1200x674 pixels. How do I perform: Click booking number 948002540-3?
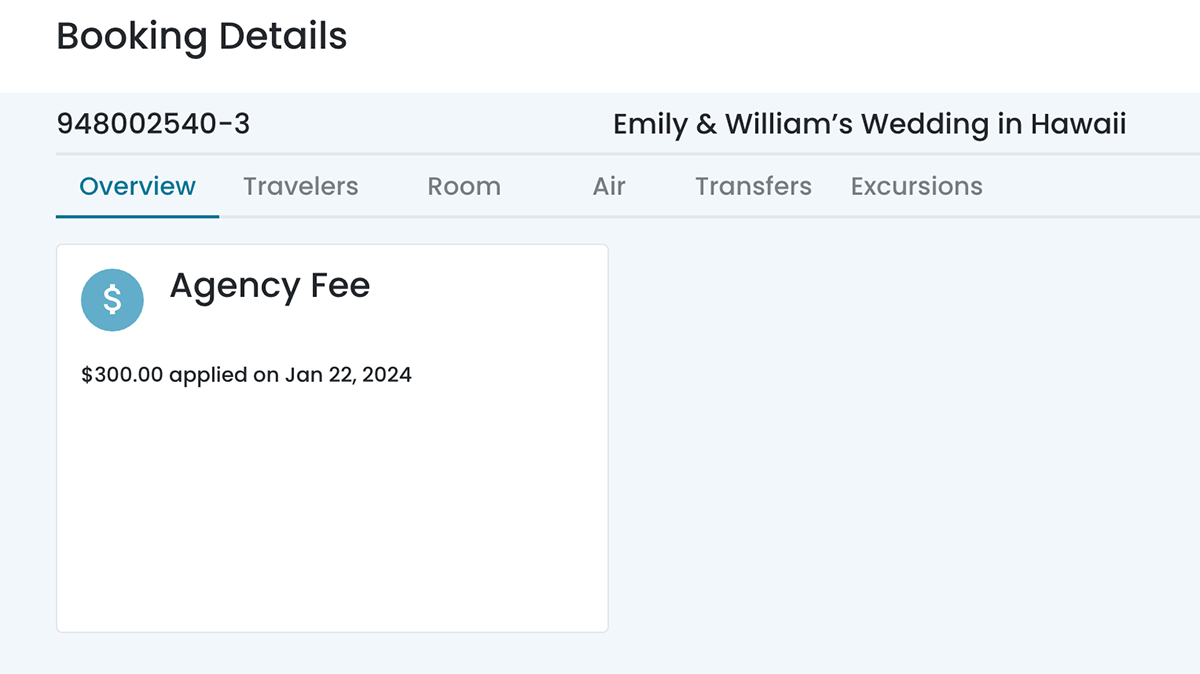(x=153, y=124)
